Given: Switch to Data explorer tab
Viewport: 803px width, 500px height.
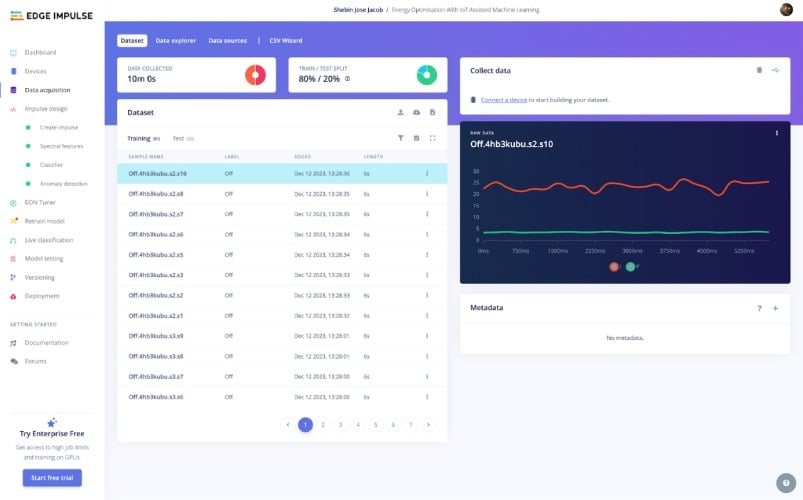Looking at the screenshot, I should click(176, 40).
